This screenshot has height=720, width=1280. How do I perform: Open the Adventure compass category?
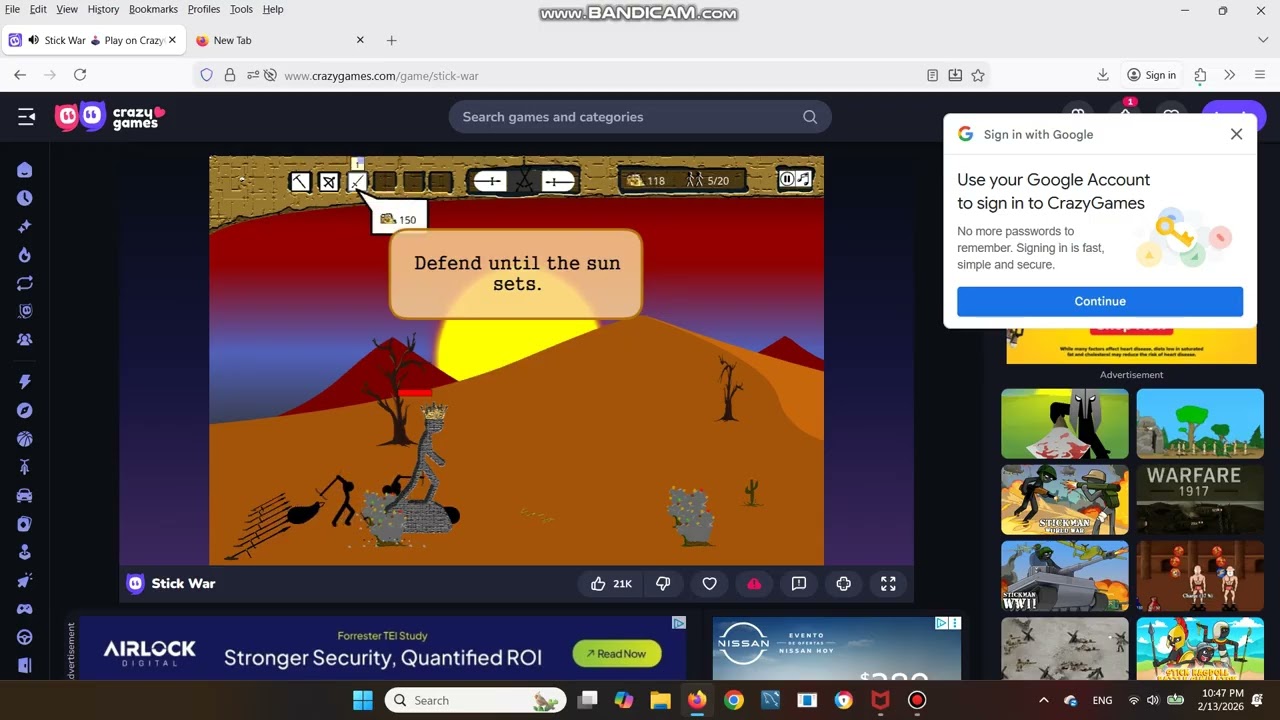25,410
